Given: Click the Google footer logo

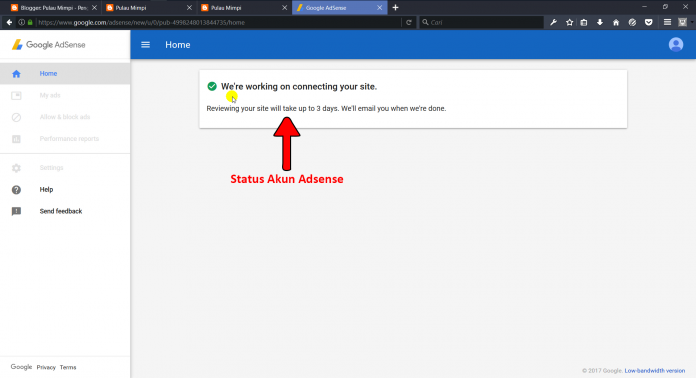Looking at the screenshot, I should point(21,367).
